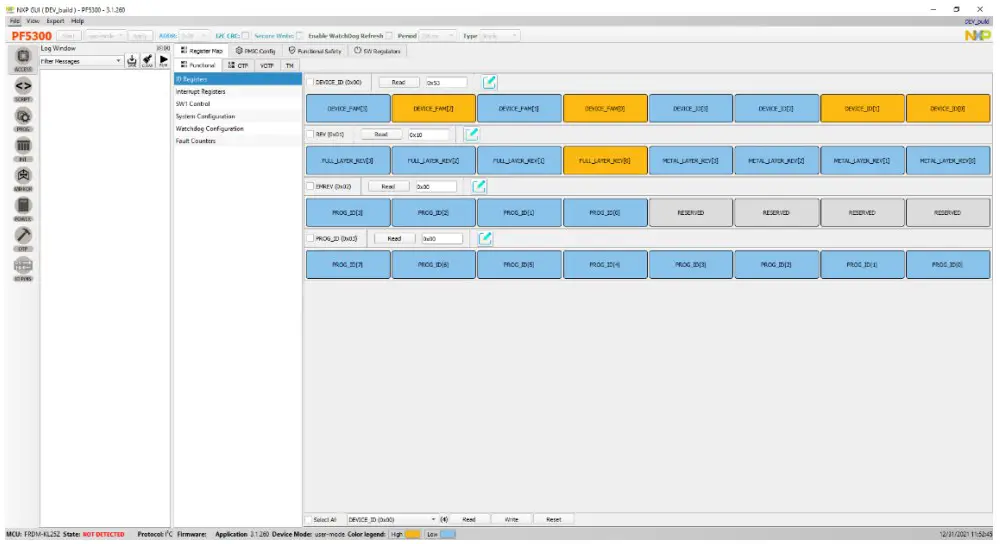The height and width of the screenshot is (544, 1001).
Task: Click Read button for REV register
Action: (x=381, y=134)
